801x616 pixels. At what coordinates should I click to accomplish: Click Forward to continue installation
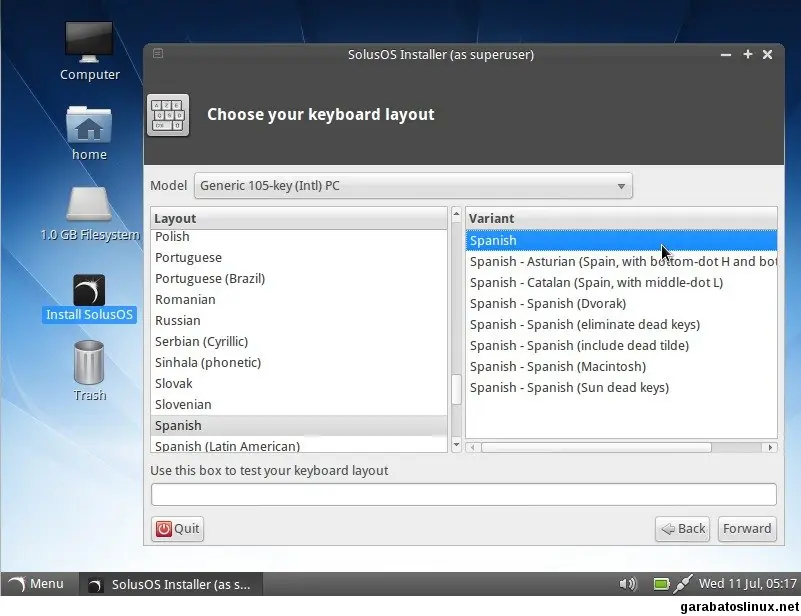click(747, 528)
